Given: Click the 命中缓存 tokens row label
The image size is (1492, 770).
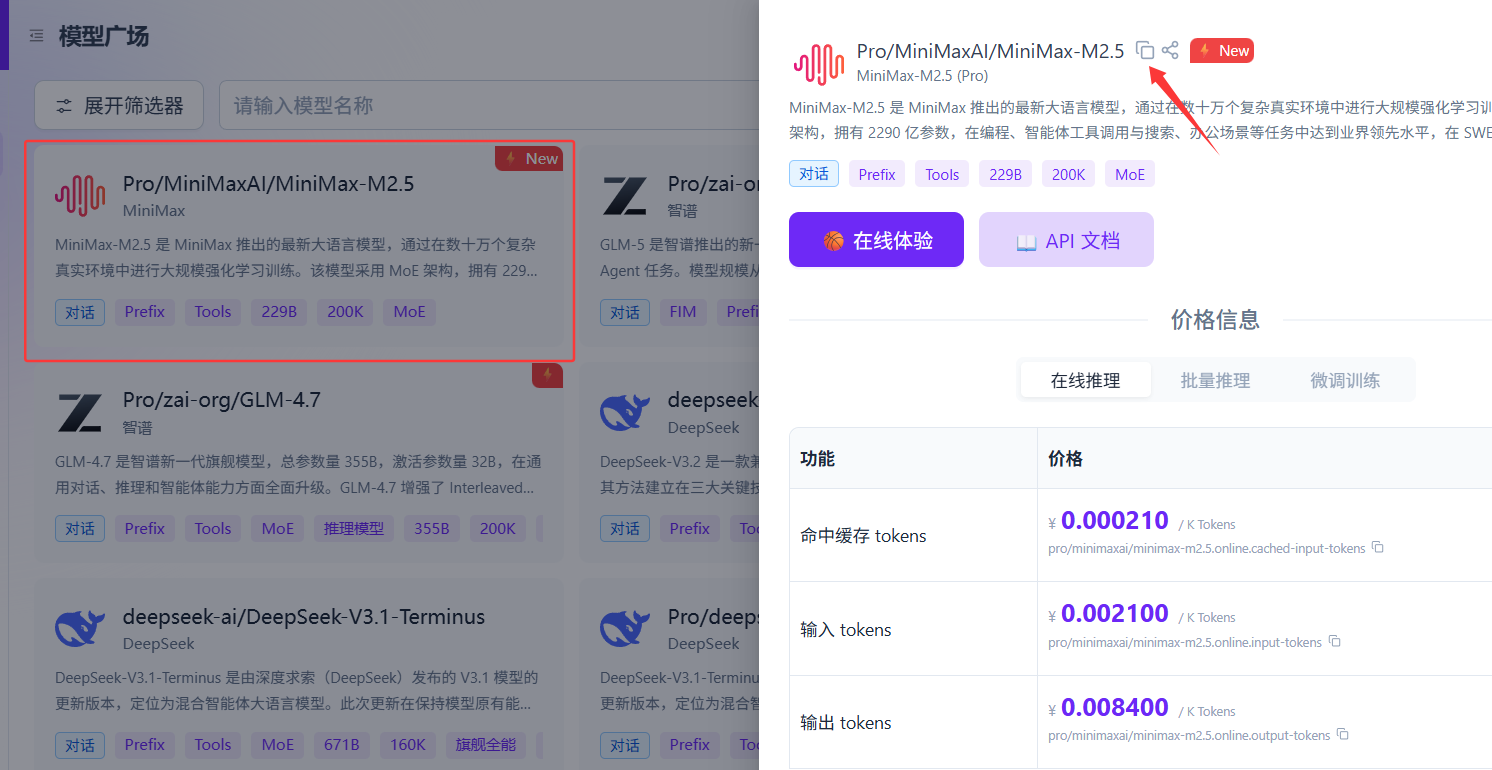Looking at the screenshot, I should [x=864, y=536].
